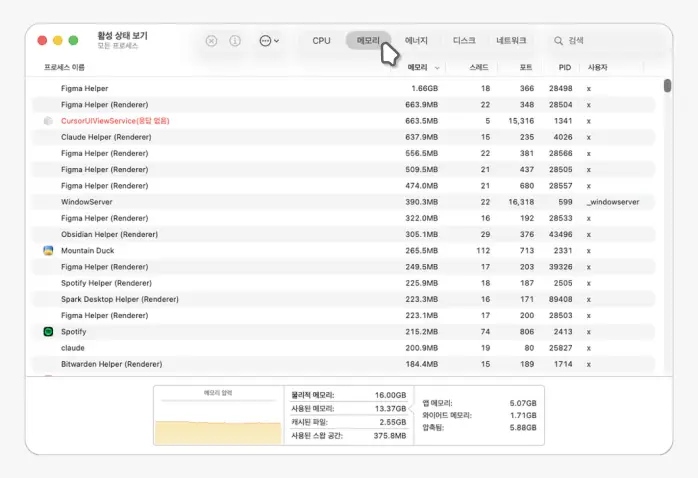Select Claude Helper (Renderer) row
The width and height of the screenshot is (698, 478).
[343, 137]
